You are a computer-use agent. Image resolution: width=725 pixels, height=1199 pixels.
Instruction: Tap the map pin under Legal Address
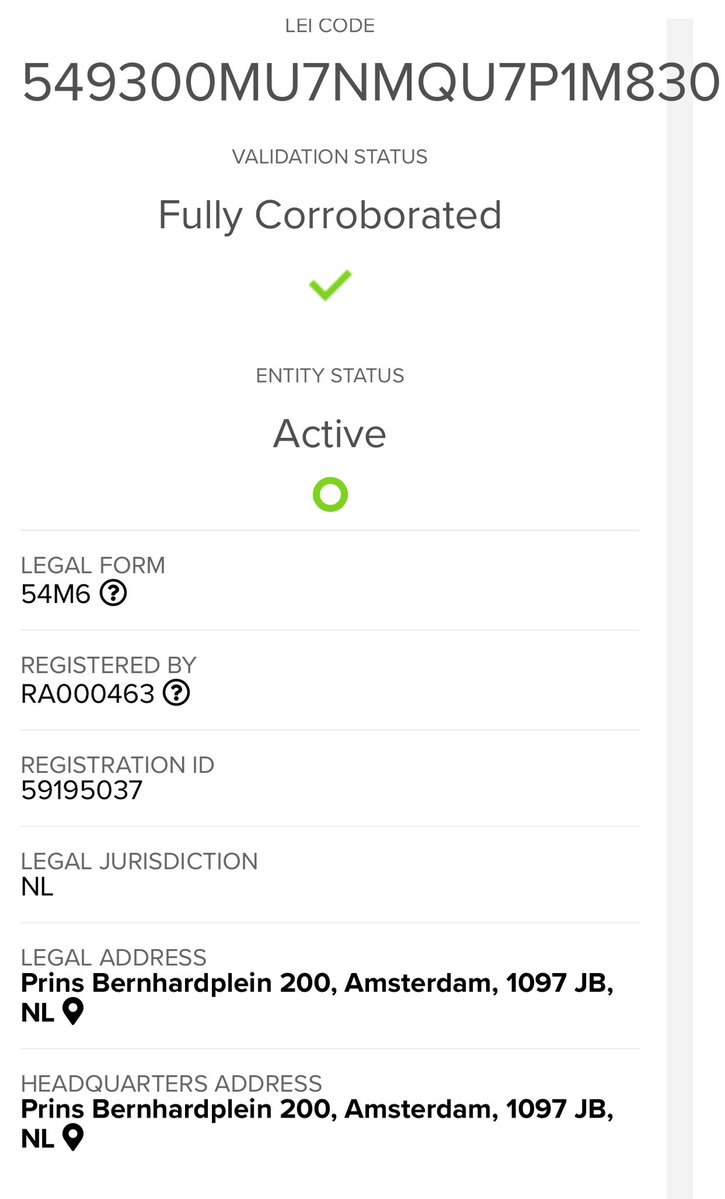tap(72, 1012)
